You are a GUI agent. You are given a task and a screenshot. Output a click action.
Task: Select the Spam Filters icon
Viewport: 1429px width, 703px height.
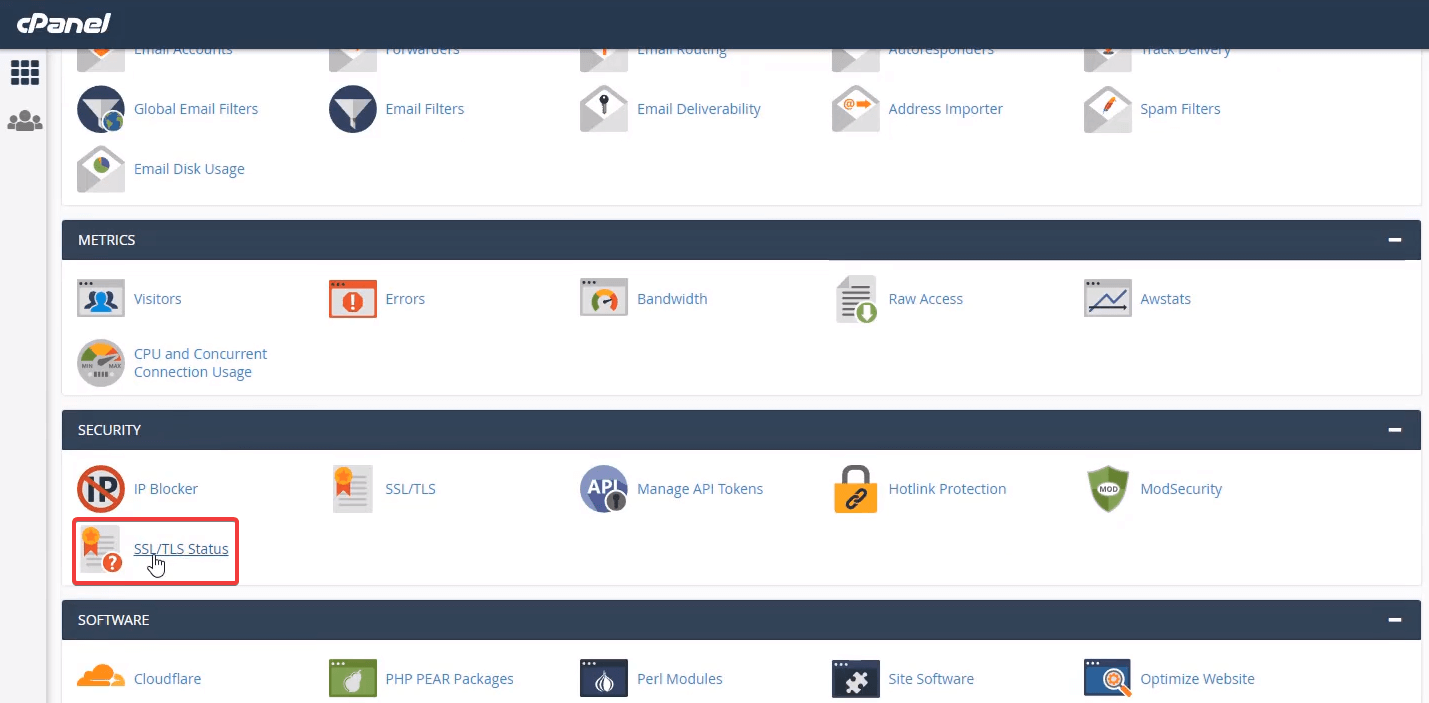[x=1107, y=108]
